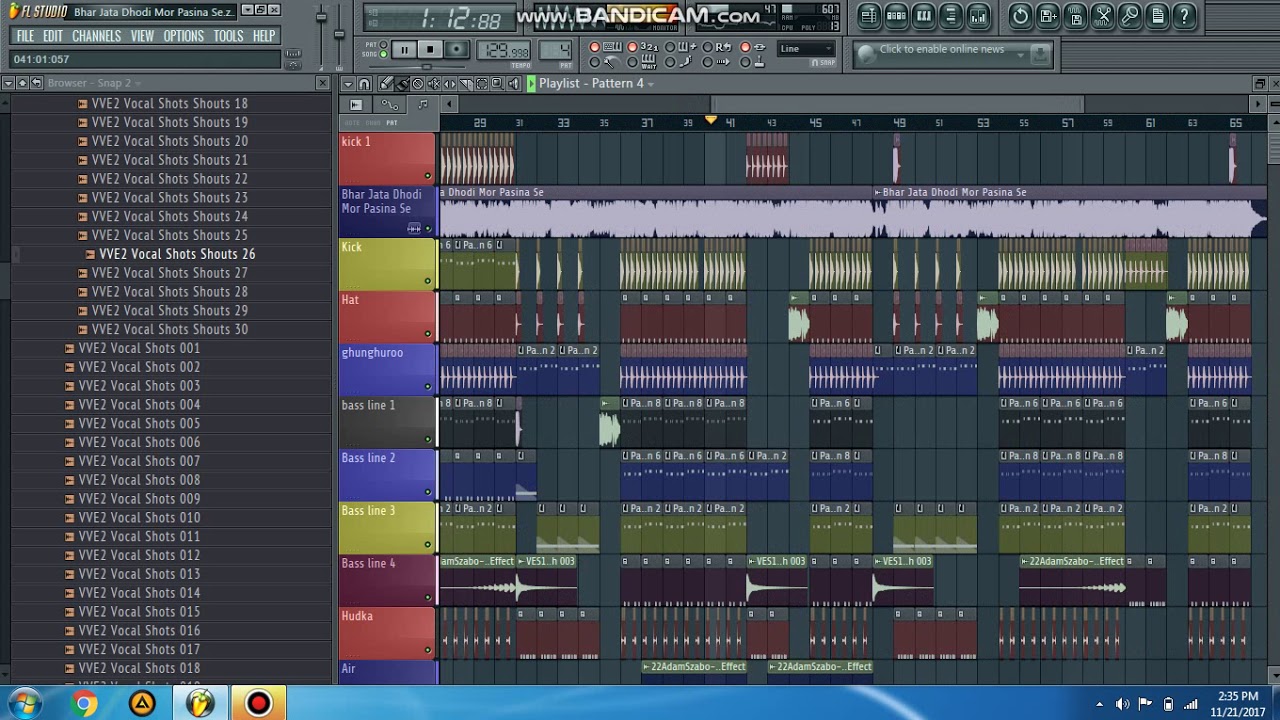This screenshot has height=720, width=1280.
Task: Open the audio editor scissors icon
Action: click(1103, 16)
